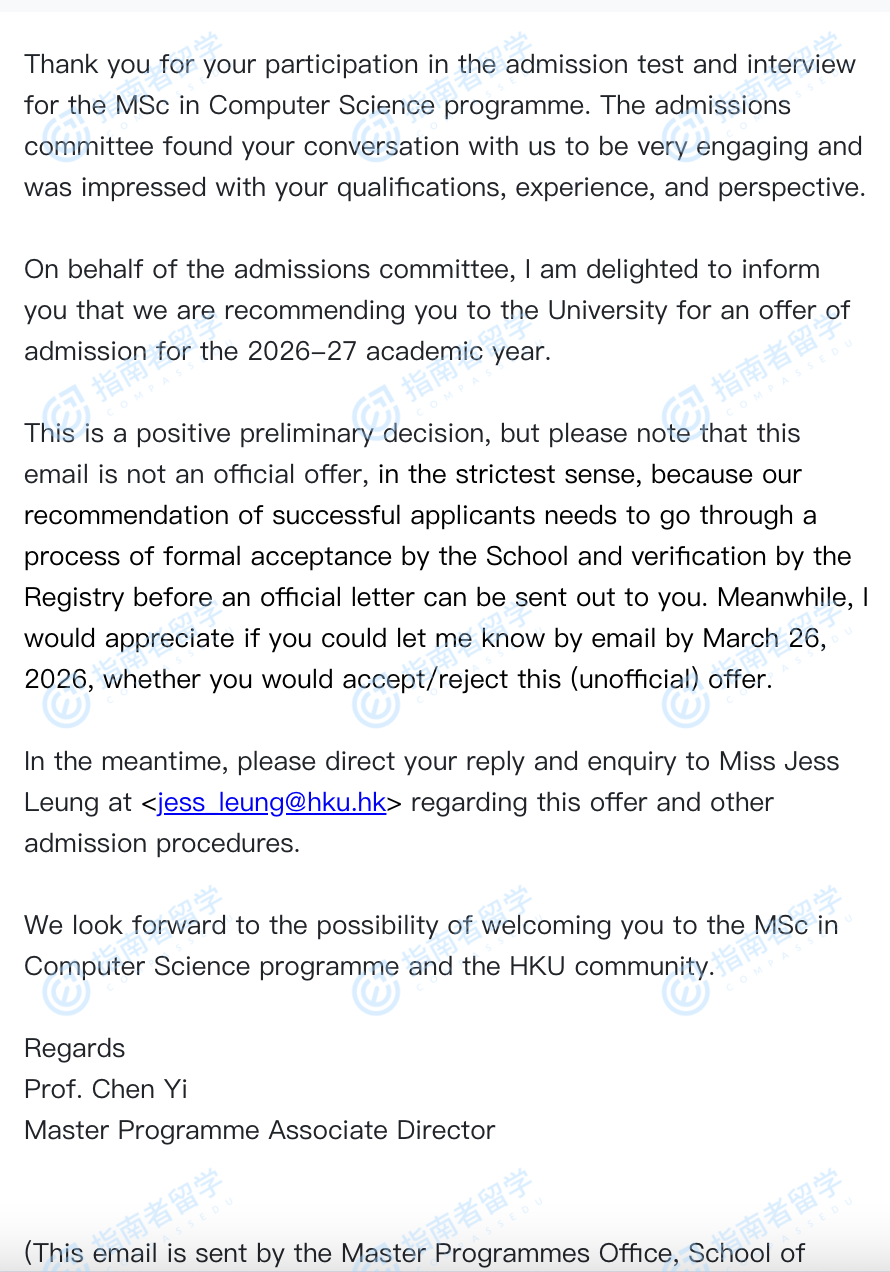
Task: Click the "Prof. Chen Yi" signature name
Action: pyautogui.click(x=106, y=1089)
